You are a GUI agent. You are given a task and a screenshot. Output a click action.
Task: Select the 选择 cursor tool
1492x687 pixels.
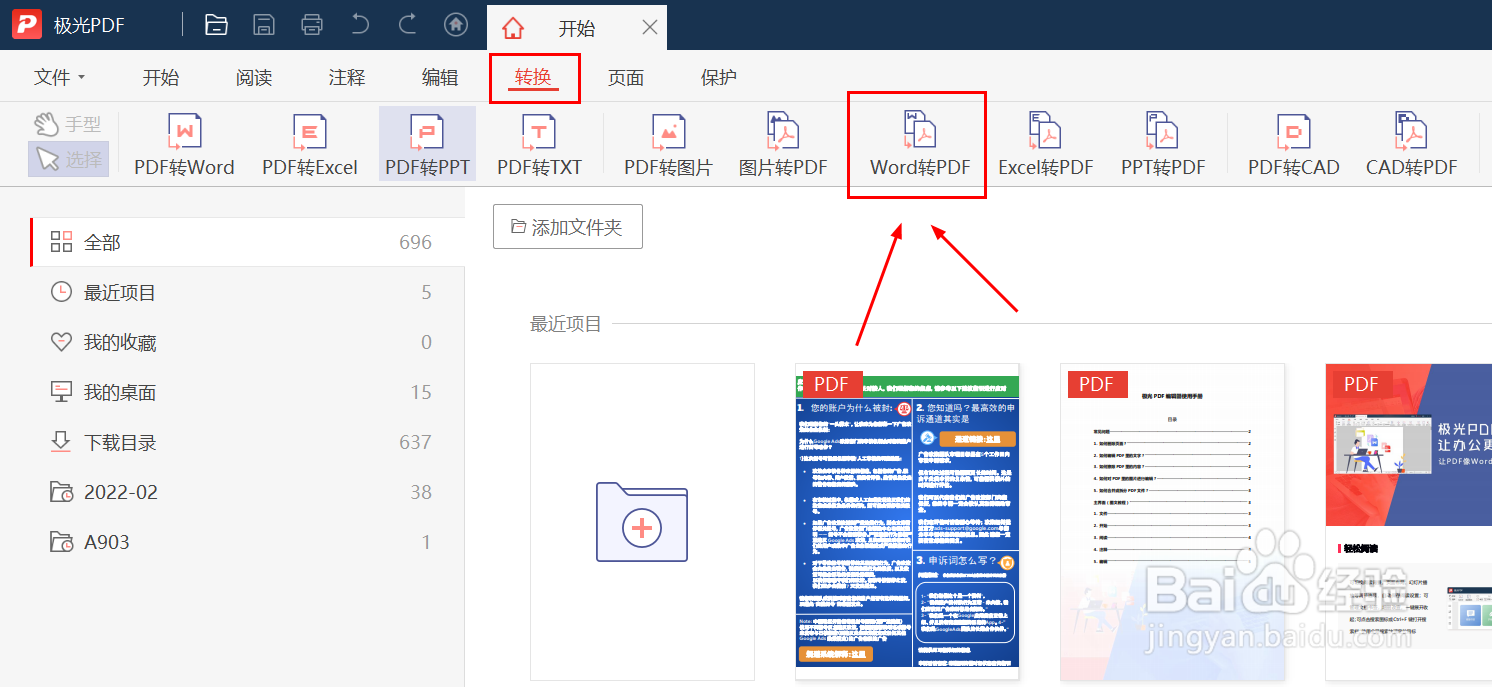pyautogui.click(x=68, y=159)
